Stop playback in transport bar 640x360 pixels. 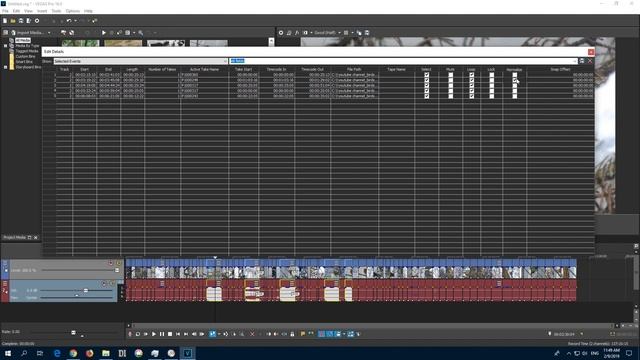[170, 334]
